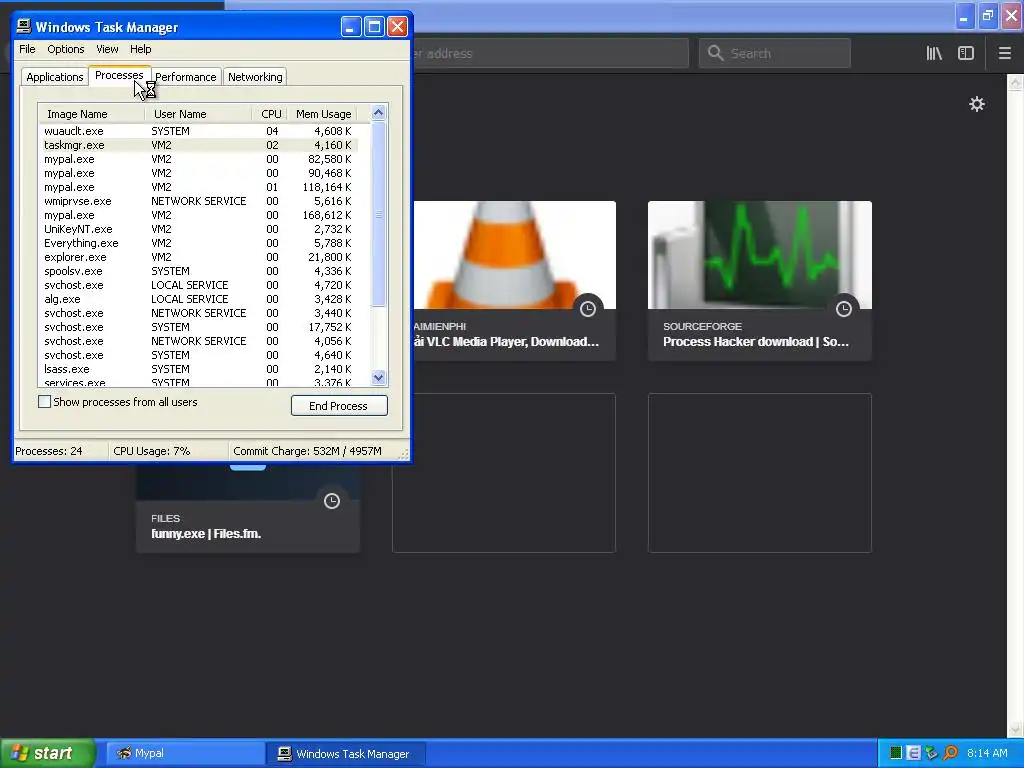Select explorer.exe process row
This screenshot has width=1024, height=768.
(199, 257)
